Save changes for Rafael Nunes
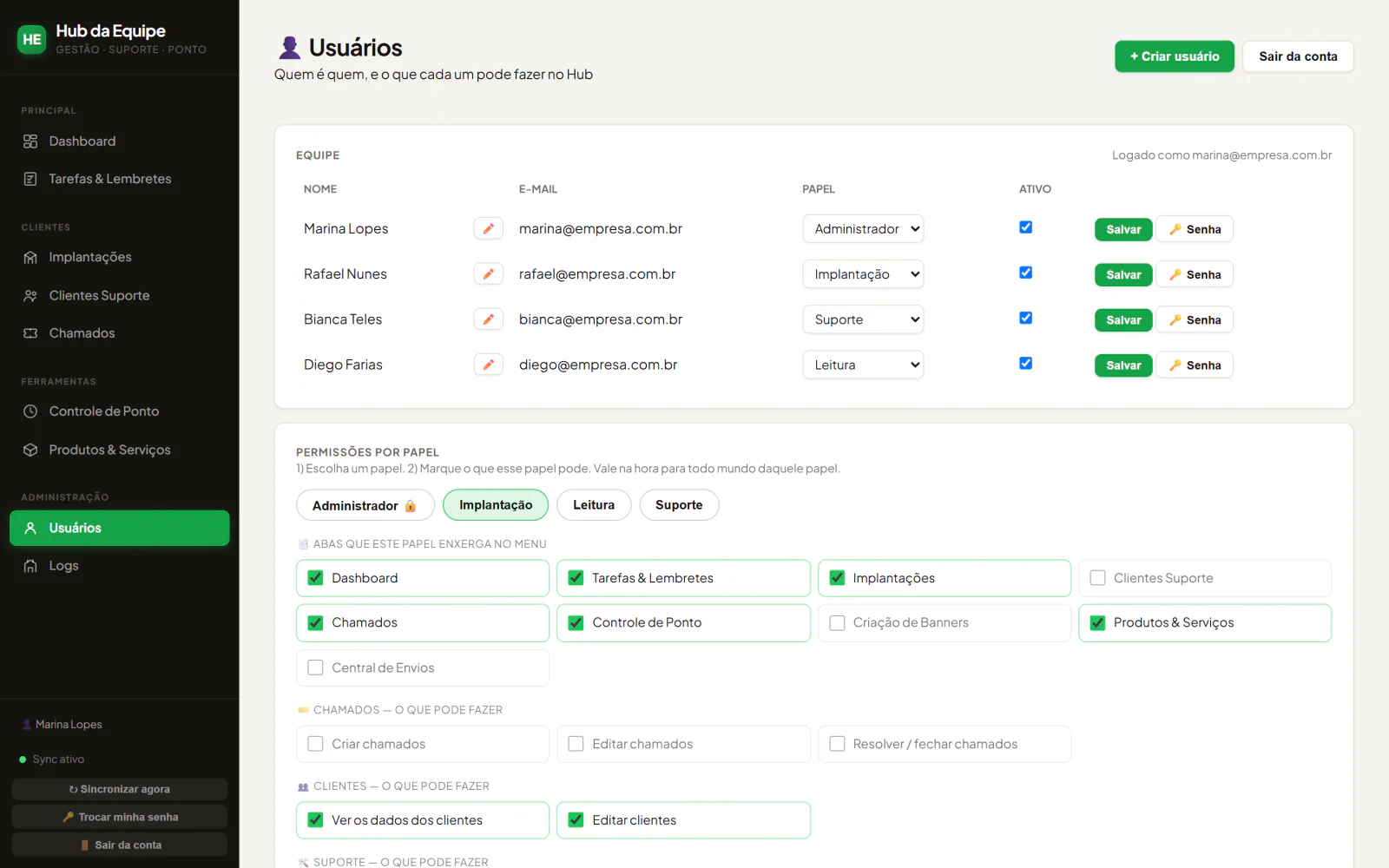 [1123, 275]
